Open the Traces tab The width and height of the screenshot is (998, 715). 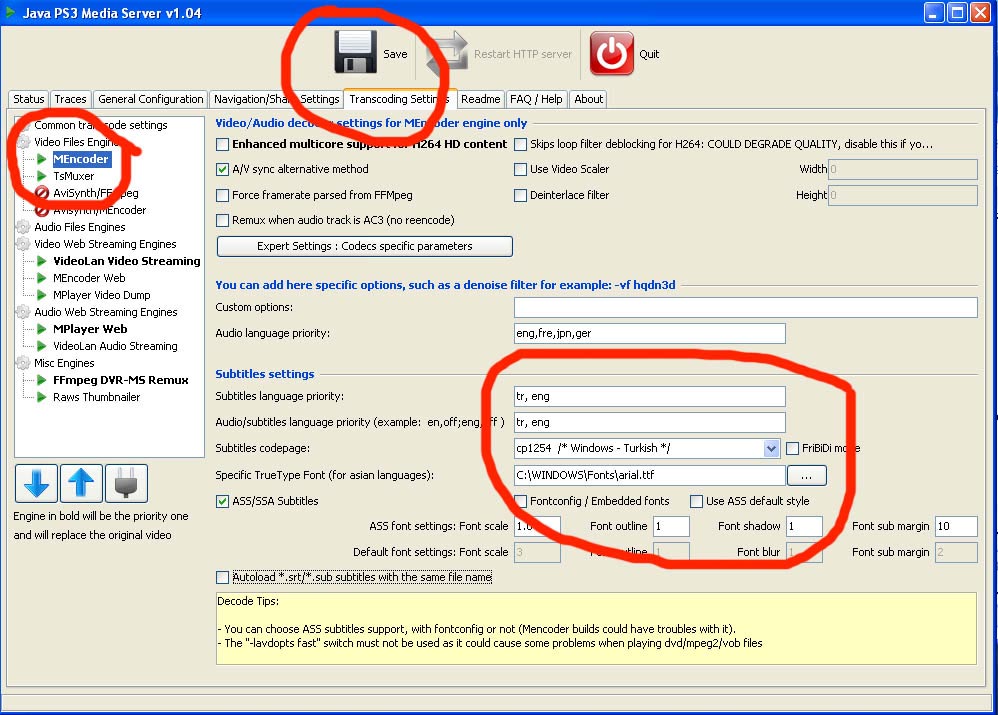coord(70,99)
